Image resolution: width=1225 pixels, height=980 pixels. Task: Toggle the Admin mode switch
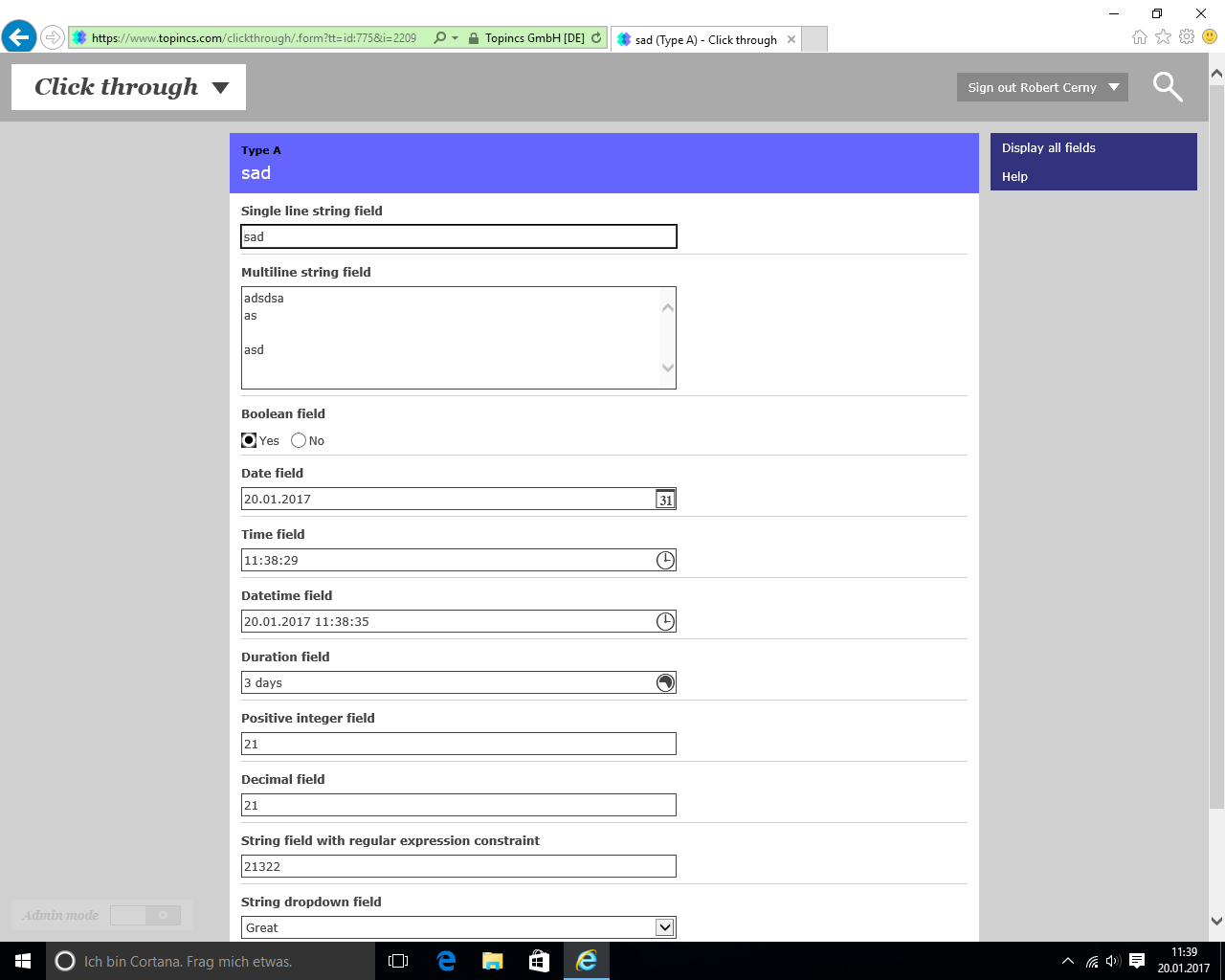coord(145,915)
